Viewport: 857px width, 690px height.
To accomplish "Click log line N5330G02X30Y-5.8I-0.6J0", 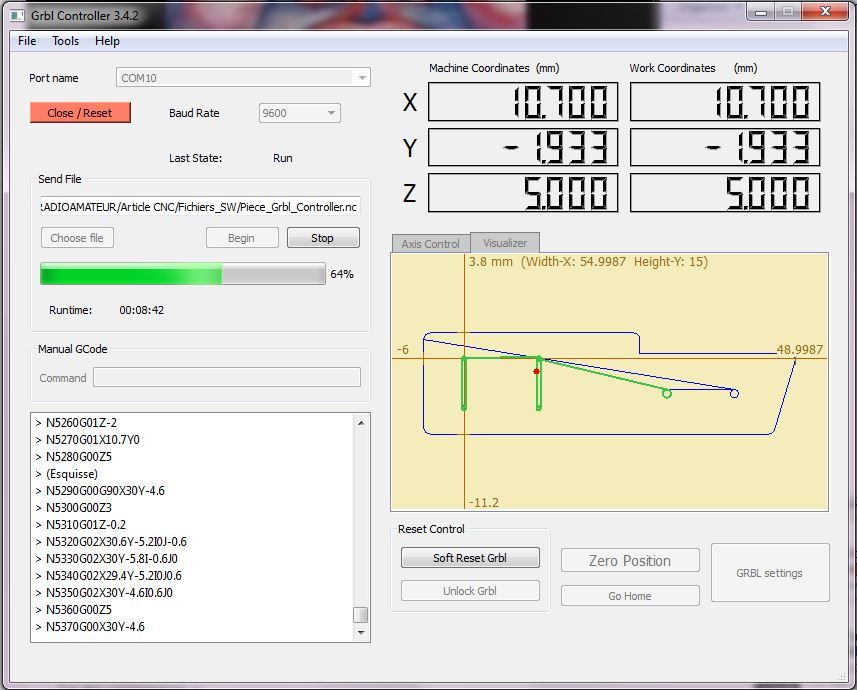I will coord(111,558).
